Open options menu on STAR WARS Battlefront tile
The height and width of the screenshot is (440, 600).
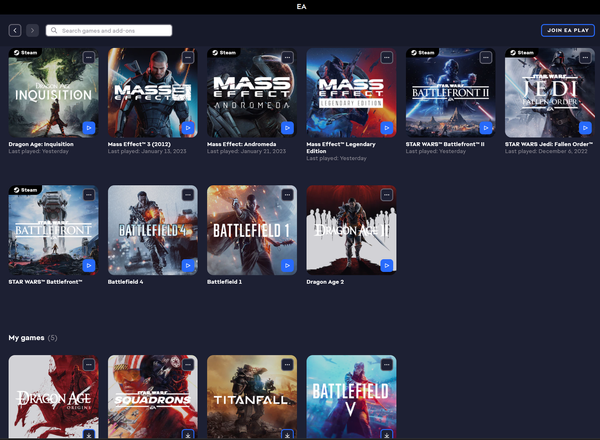coord(89,195)
